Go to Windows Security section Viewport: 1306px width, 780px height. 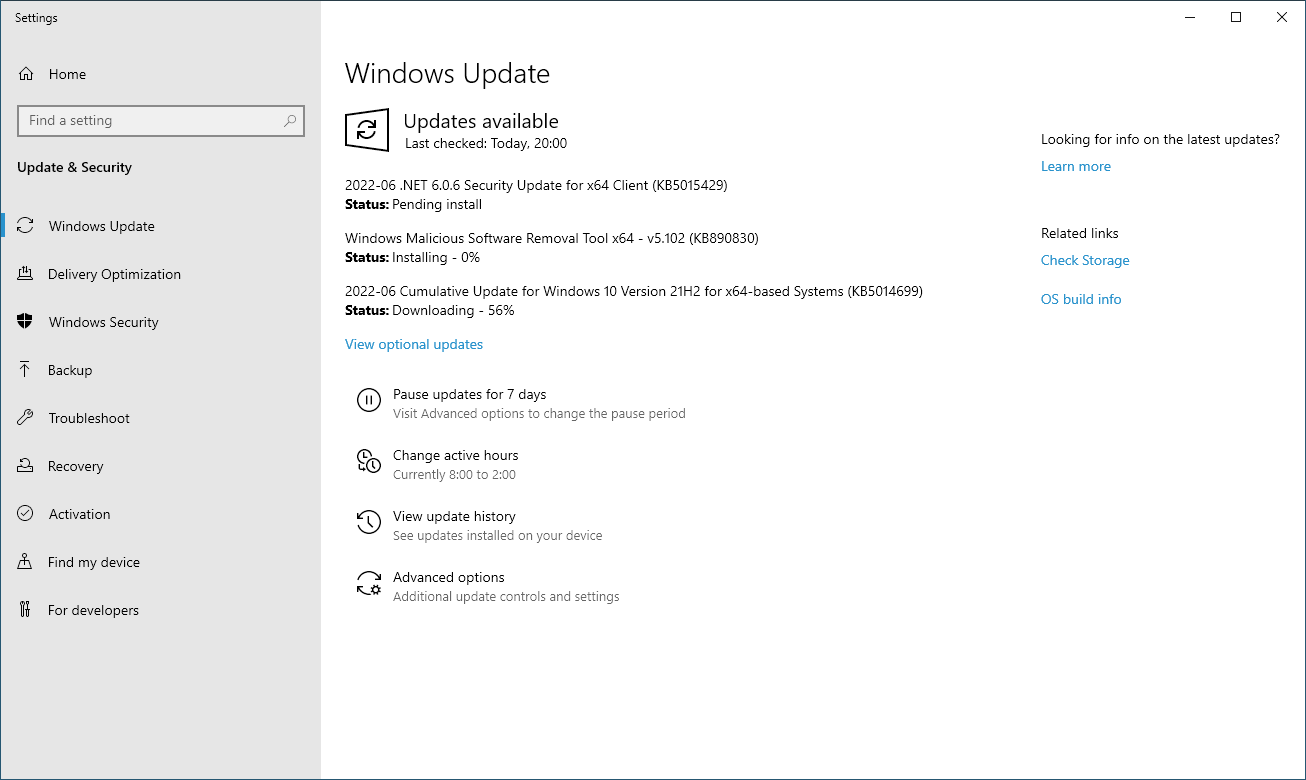[x=160, y=322]
